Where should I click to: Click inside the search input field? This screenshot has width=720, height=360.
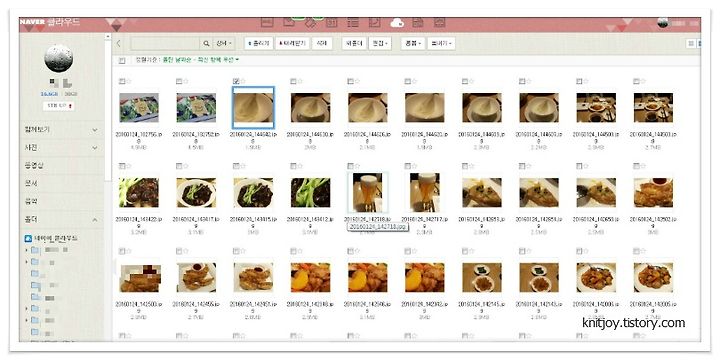coord(165,44)
